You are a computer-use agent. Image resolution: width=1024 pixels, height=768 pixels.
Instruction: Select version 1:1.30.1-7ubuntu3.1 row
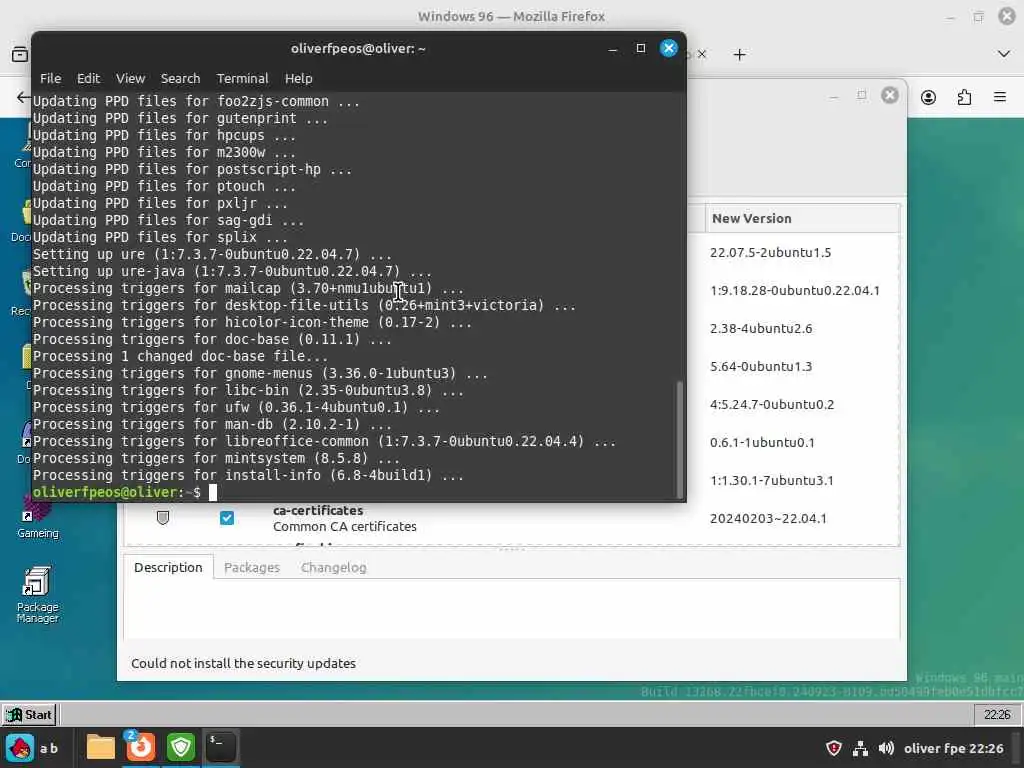(771, 480)
